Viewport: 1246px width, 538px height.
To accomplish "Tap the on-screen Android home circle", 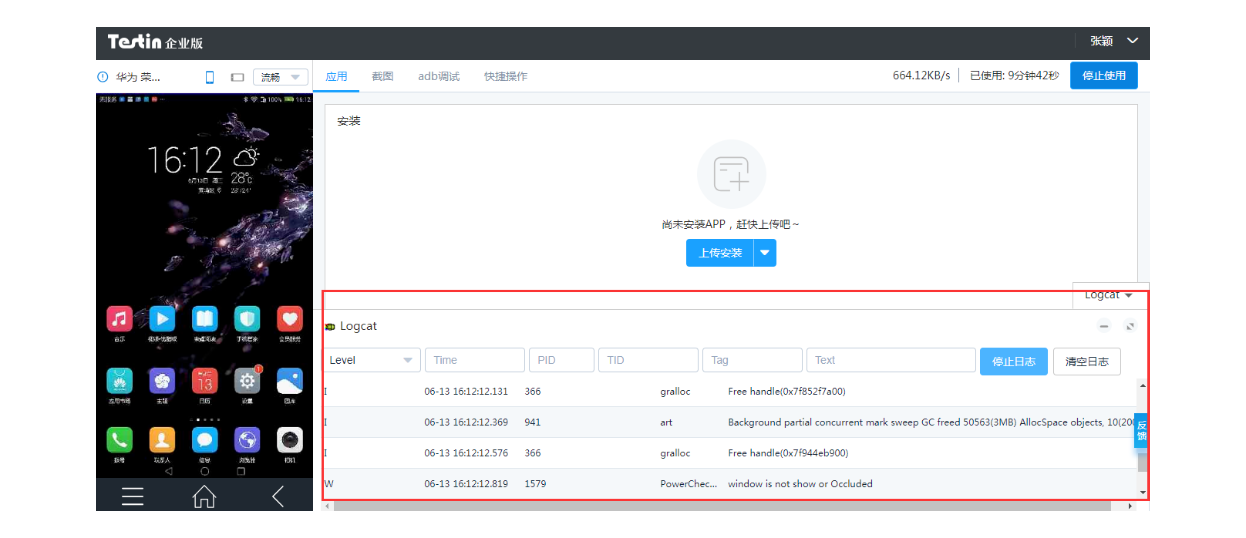I will [204, 470].
